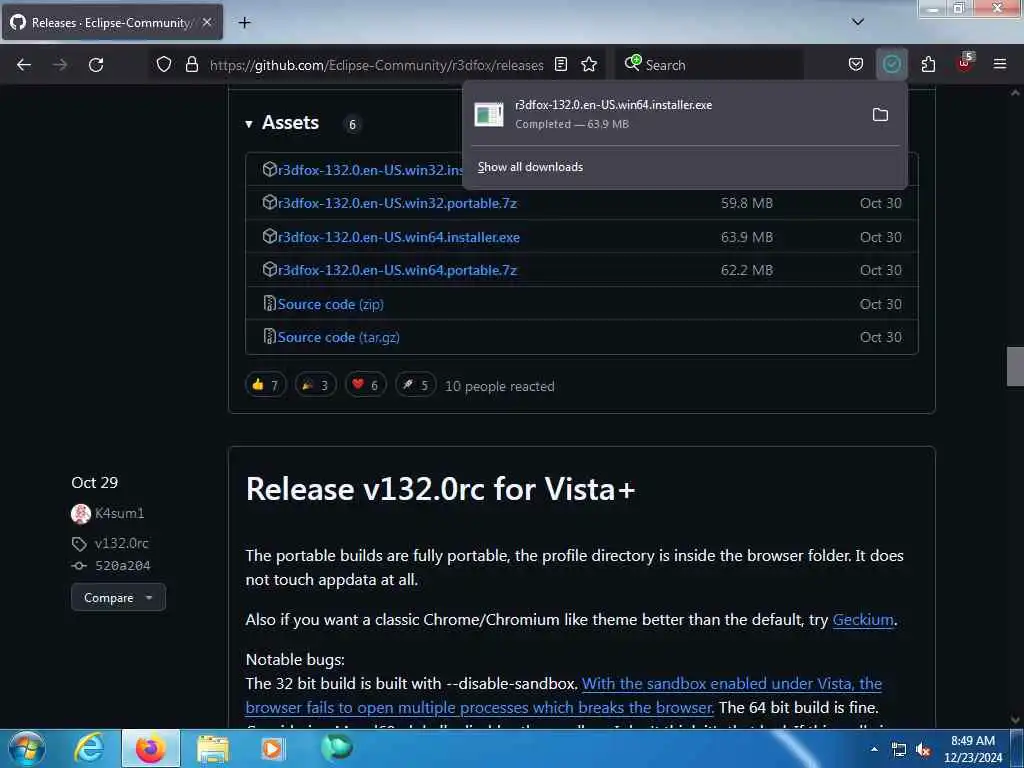This screenshot has height=768, width=1024.
Task: Toggle reader view icon in address bar
Action: [561, 64]
